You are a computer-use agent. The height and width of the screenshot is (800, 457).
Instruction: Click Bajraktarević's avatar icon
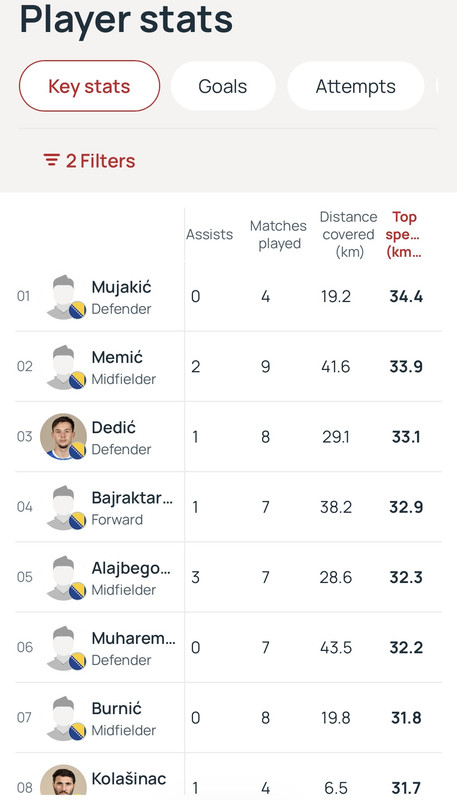(64, 507)
